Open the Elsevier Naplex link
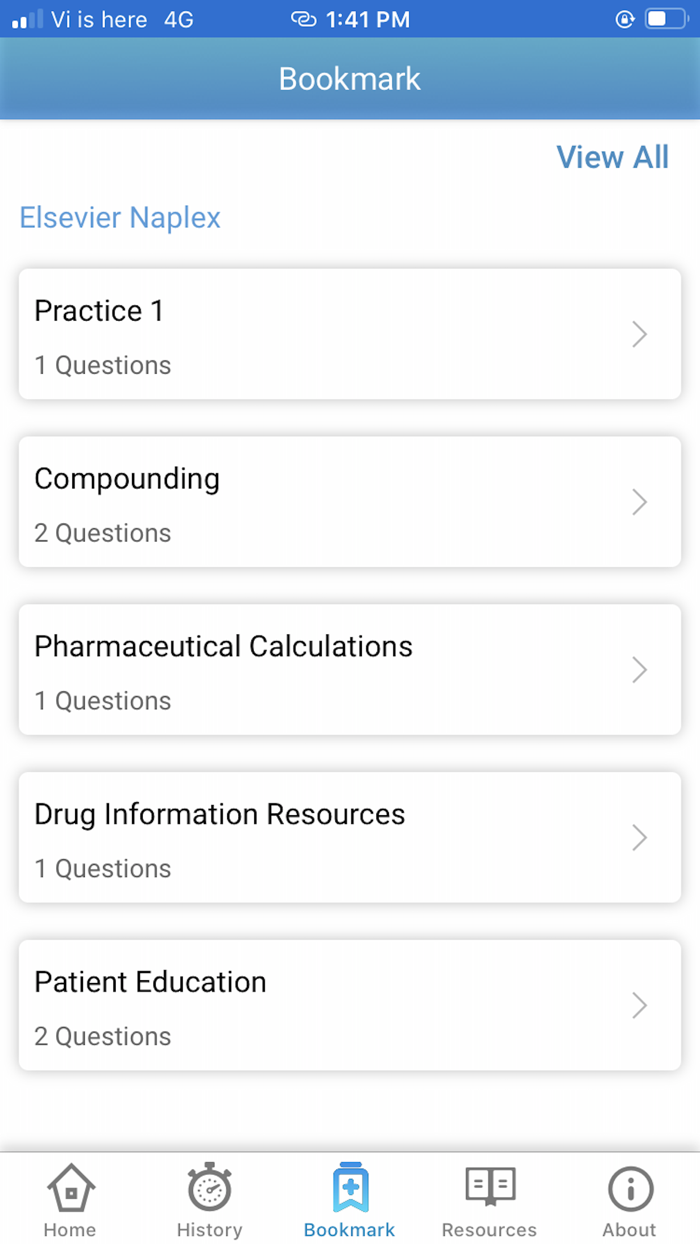Screen dimensions: 700x1244 [x=119, y=218]
